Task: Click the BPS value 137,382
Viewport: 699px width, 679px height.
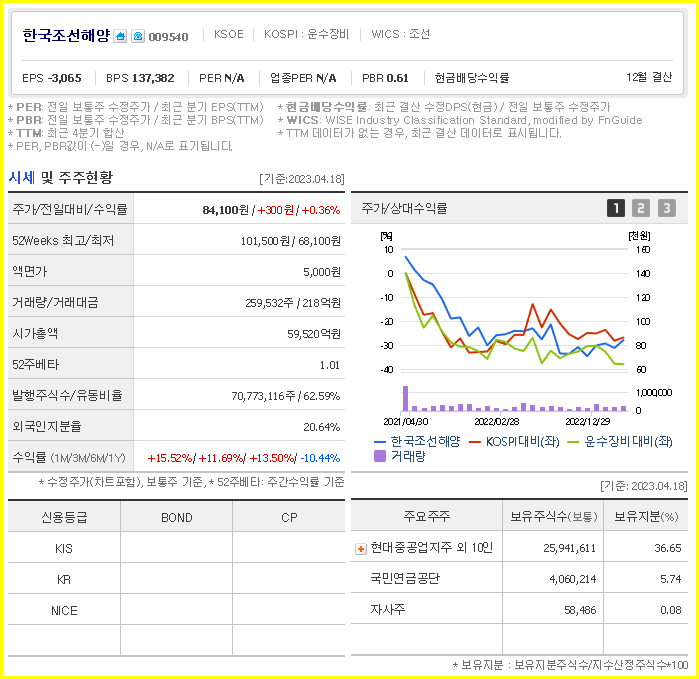Action: tap(153, 78)
